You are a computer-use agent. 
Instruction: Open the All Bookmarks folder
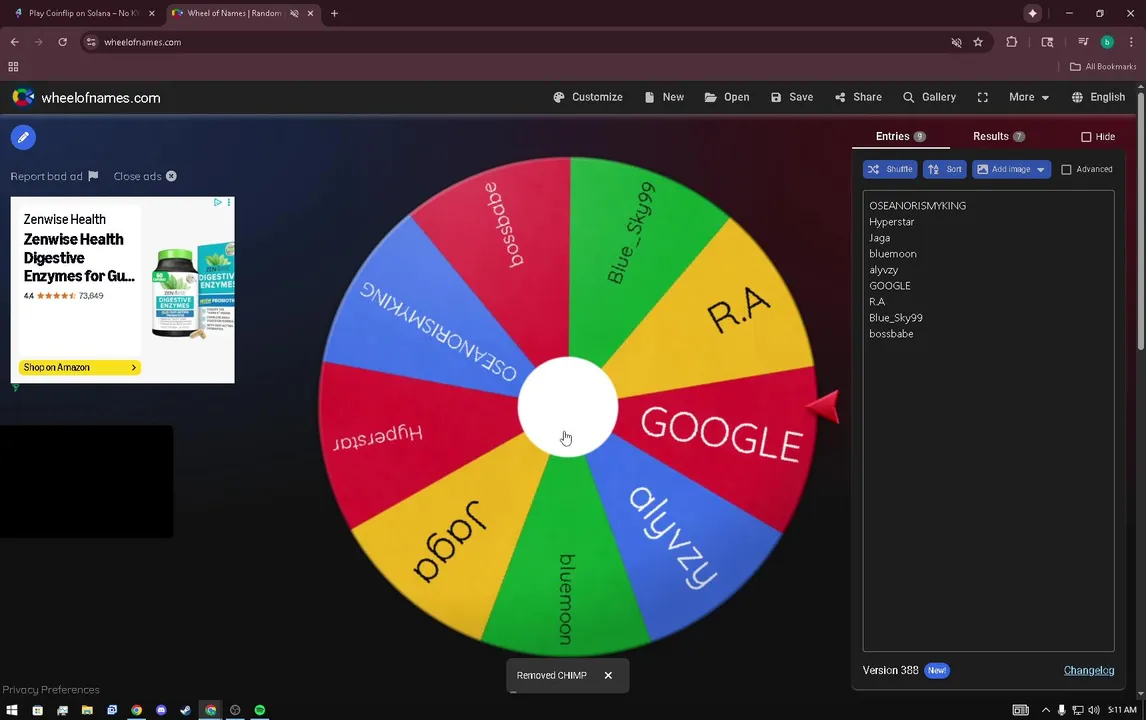click(1103, 67)
